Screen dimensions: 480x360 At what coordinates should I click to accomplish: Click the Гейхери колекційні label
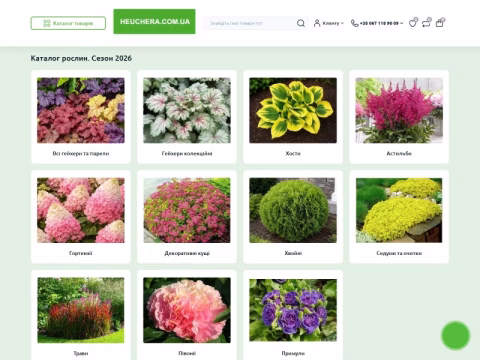click(x=187, y=153)
